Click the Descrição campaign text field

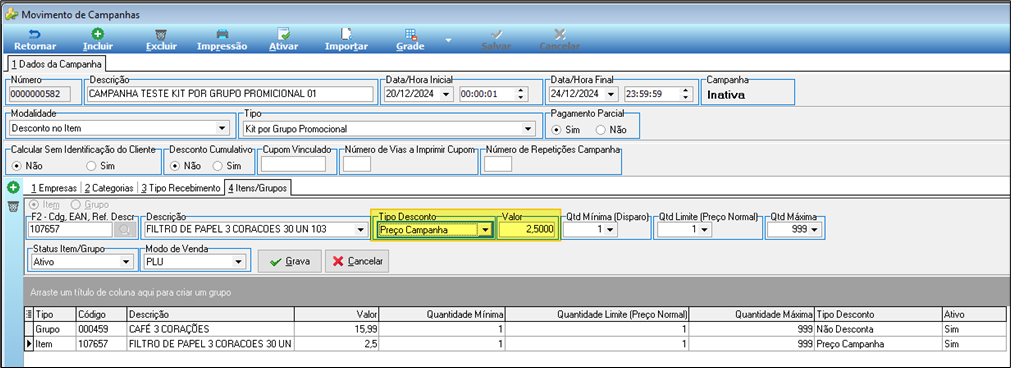click(230, 94)
